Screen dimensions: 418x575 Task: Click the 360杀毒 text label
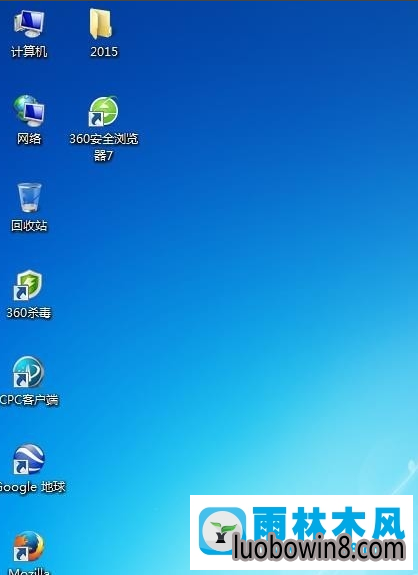pyautogui.click(x=29, y=312)
